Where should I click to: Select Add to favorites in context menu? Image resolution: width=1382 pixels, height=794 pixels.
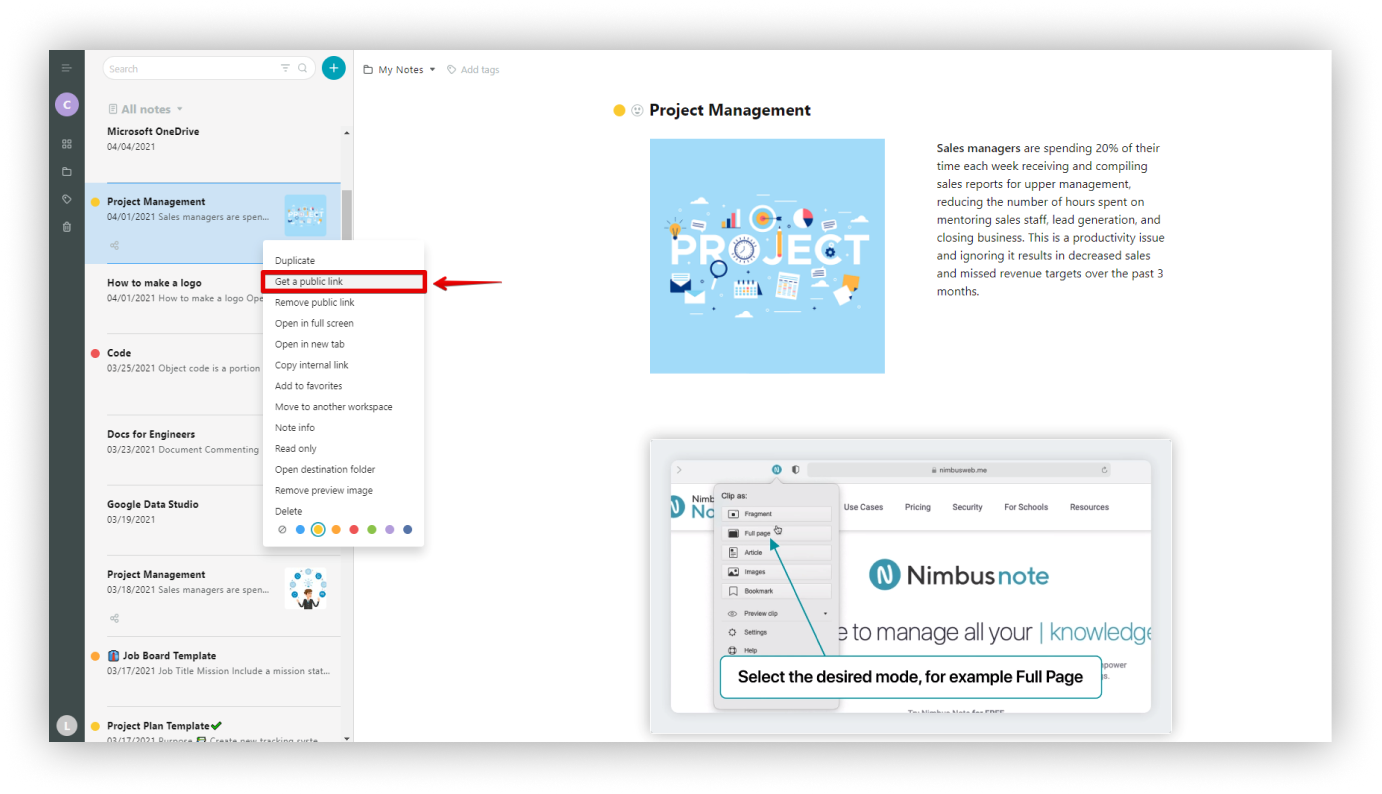point(308,386)
